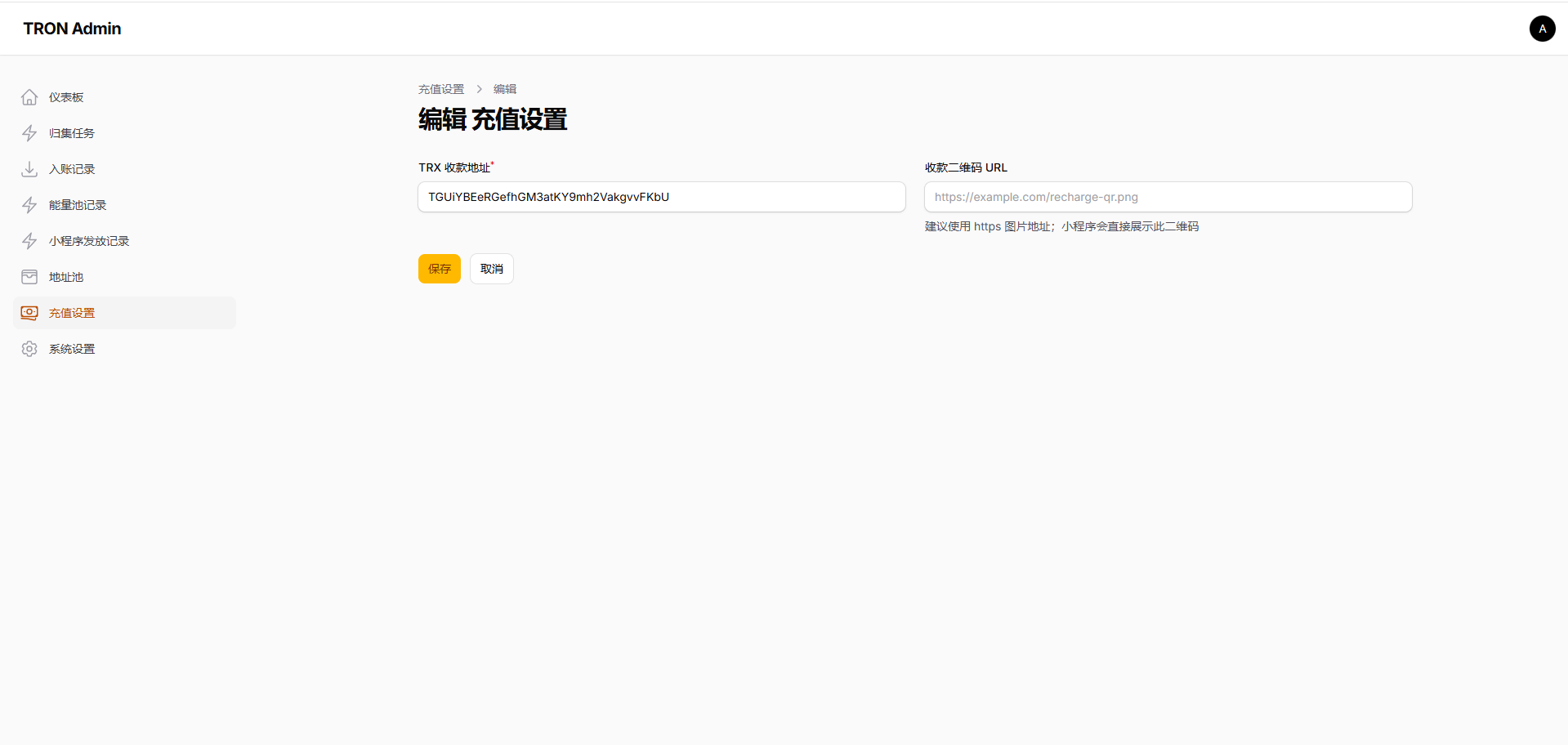Go to 归集任务 in the sidebar
This screenshot has width=1568, height=745.
124,133
